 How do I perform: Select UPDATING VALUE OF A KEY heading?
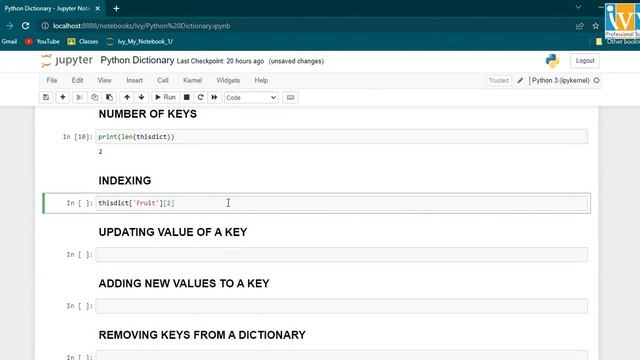(x=173, y=232)
